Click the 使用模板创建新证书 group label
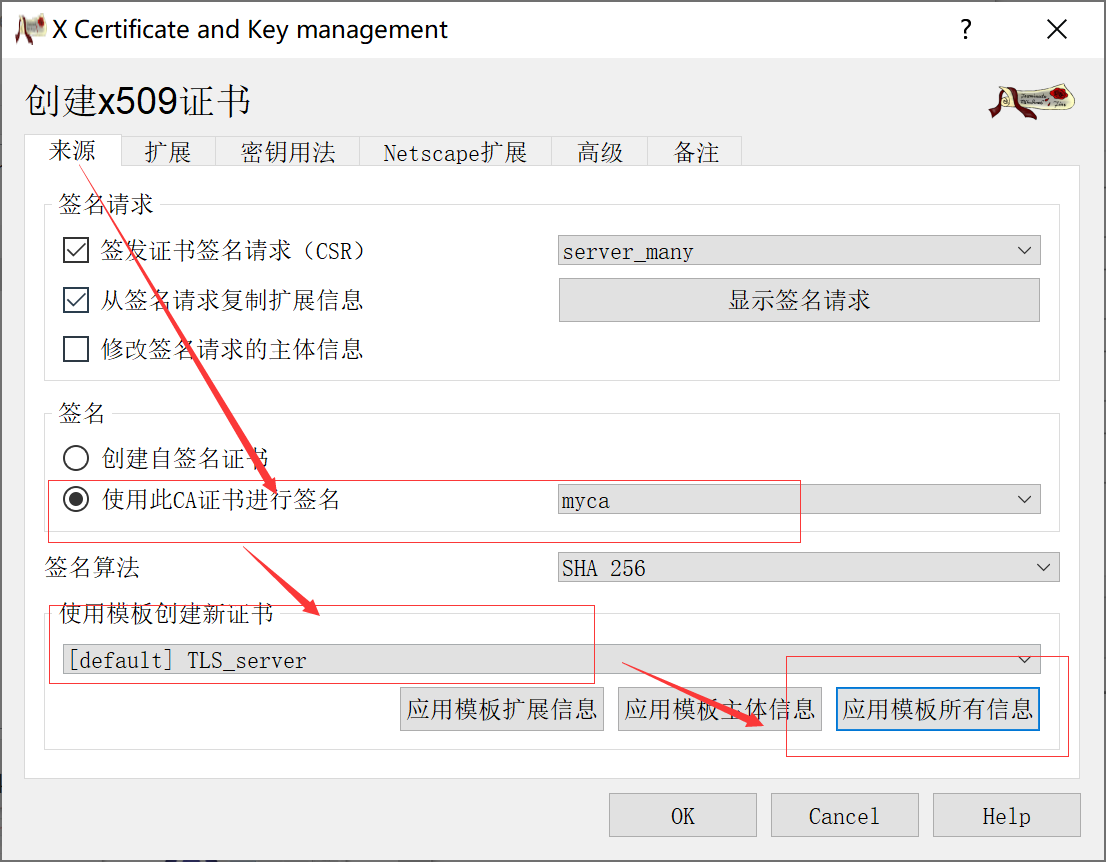 click(166, 613)
